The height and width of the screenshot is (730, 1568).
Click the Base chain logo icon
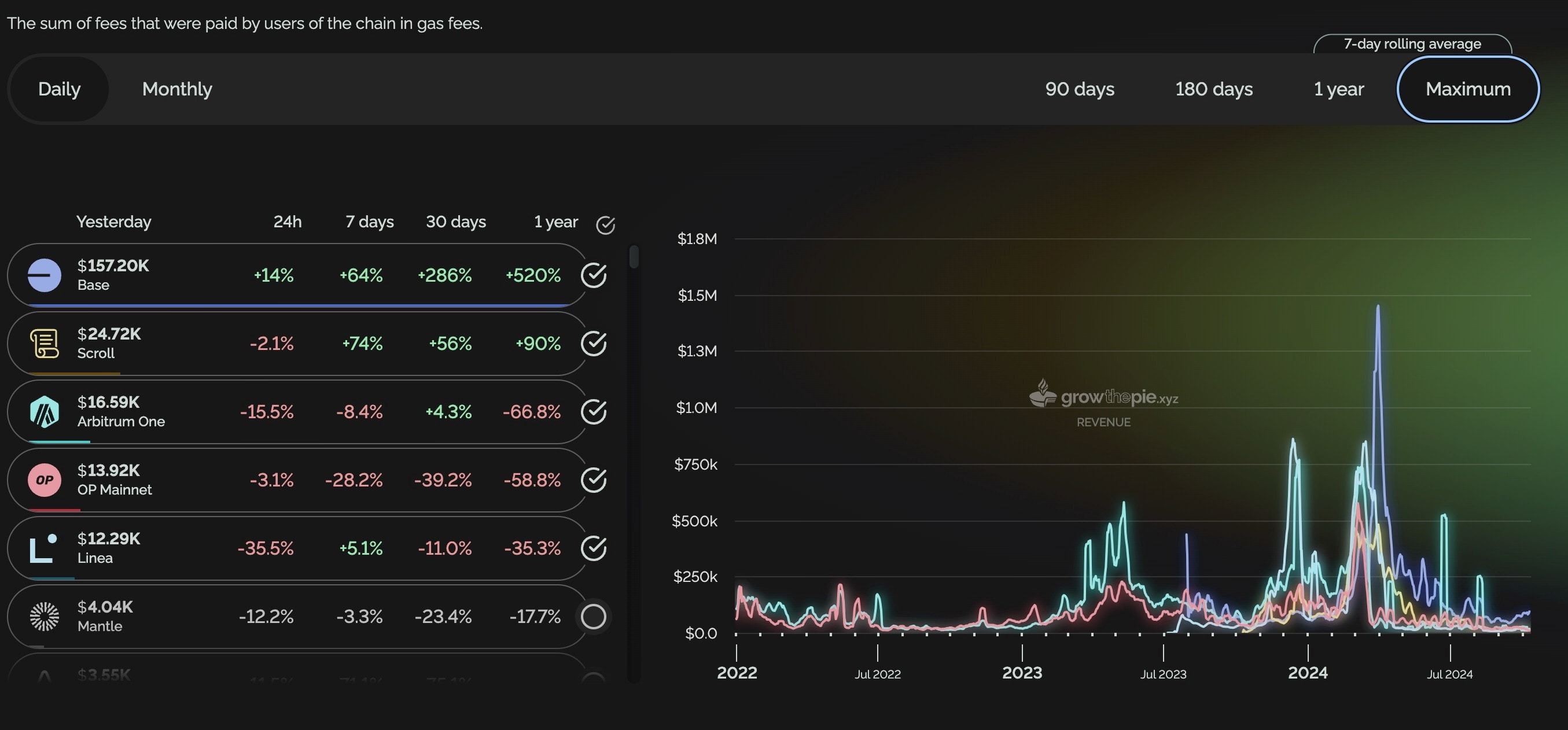tap(45, 275)
